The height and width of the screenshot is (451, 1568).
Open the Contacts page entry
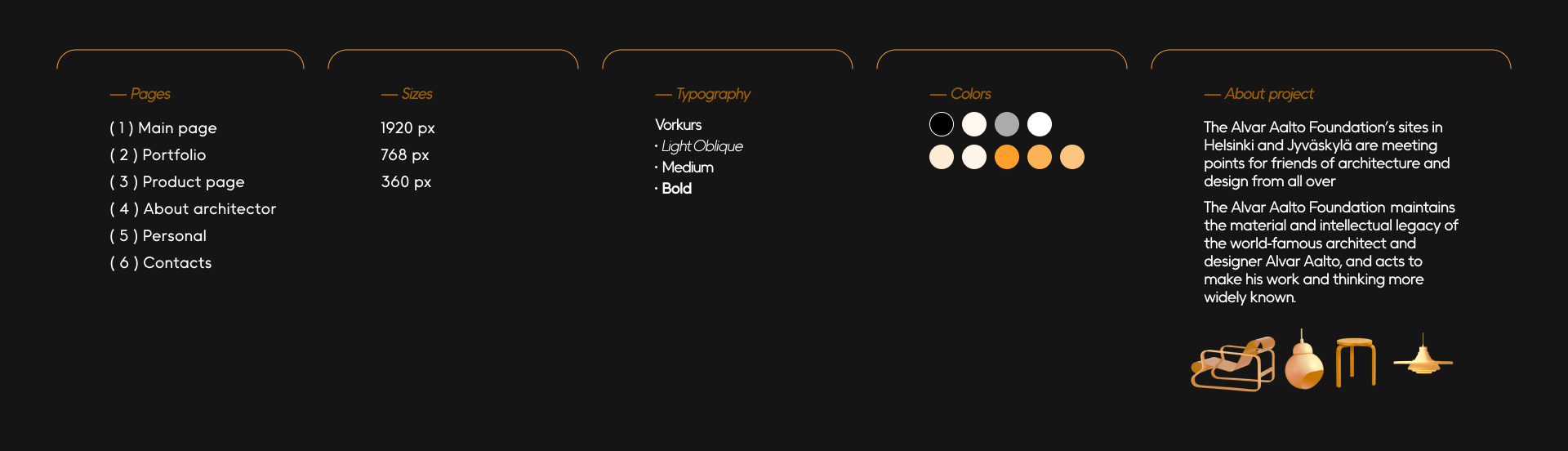point(161,263)
